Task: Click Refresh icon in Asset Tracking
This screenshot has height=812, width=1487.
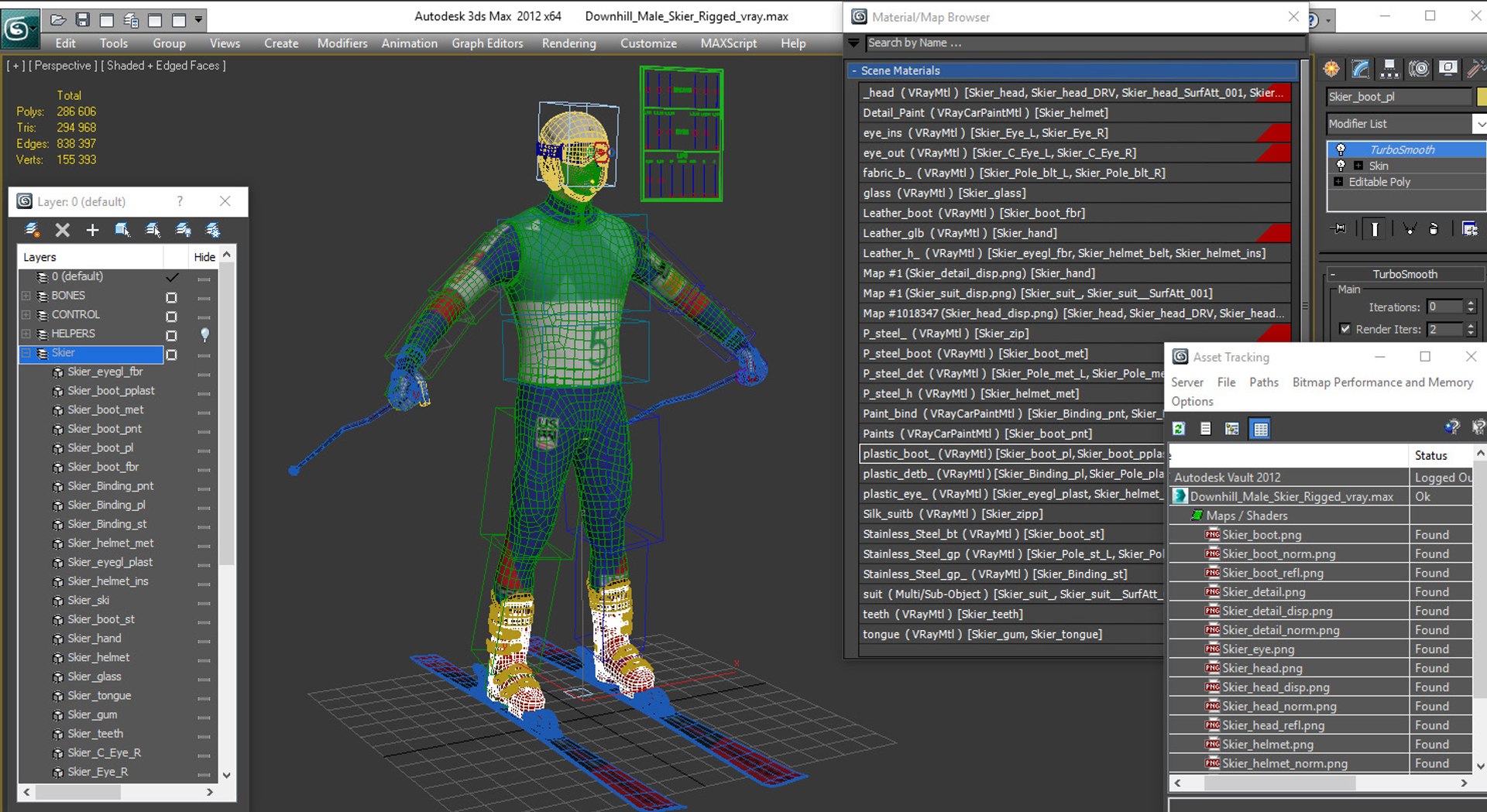Action: [x=1179, y=429]
